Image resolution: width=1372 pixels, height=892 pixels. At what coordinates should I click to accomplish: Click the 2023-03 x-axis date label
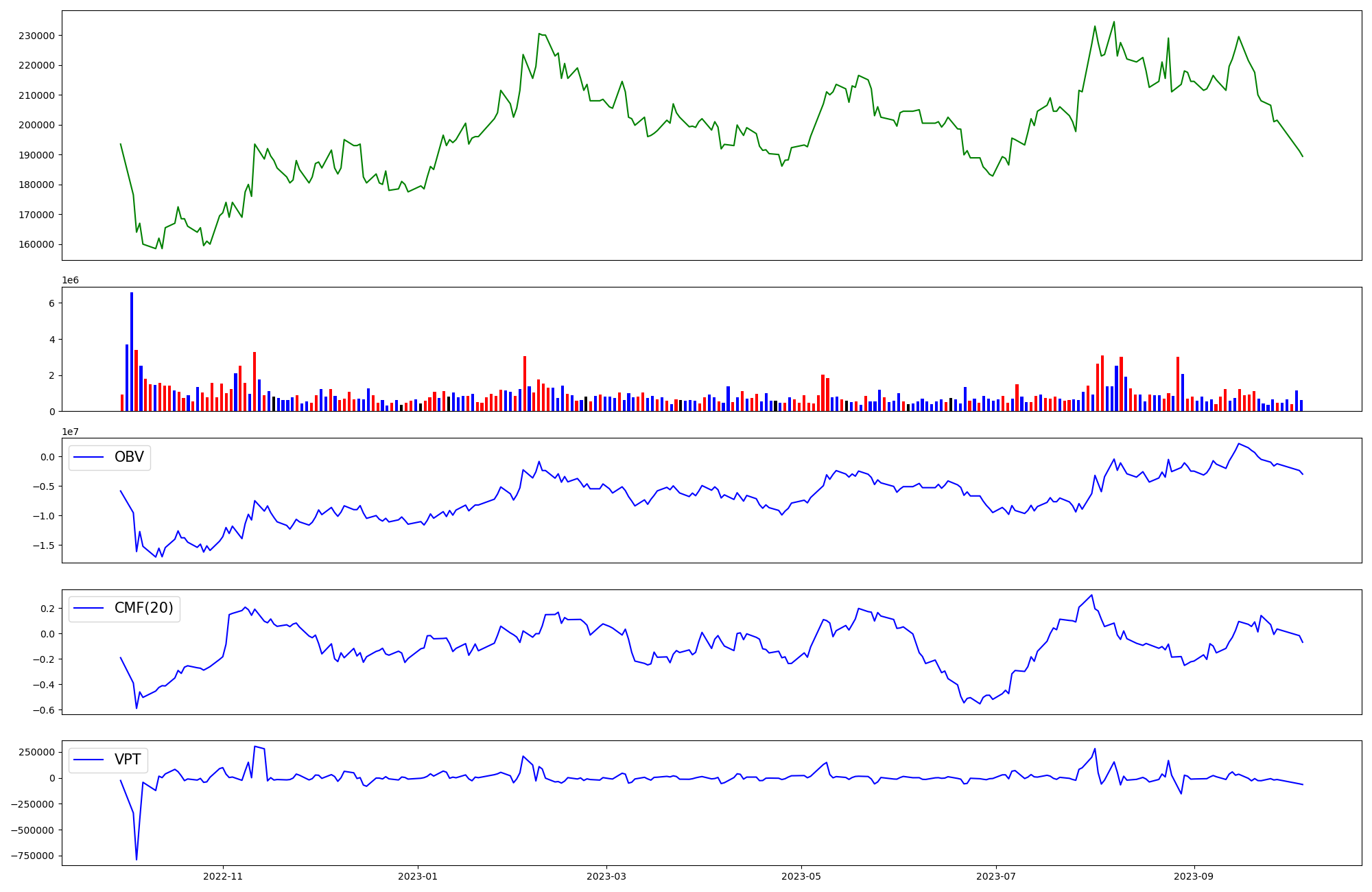[x=606, y=876]
